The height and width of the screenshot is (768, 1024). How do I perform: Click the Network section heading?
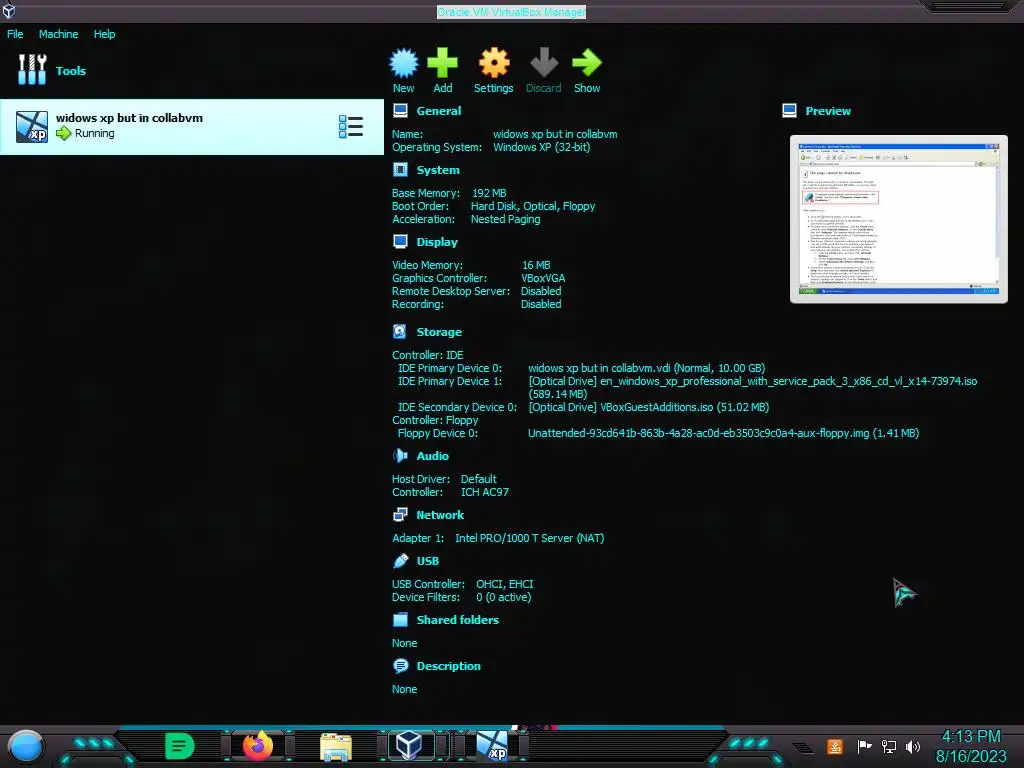(440, 515)
